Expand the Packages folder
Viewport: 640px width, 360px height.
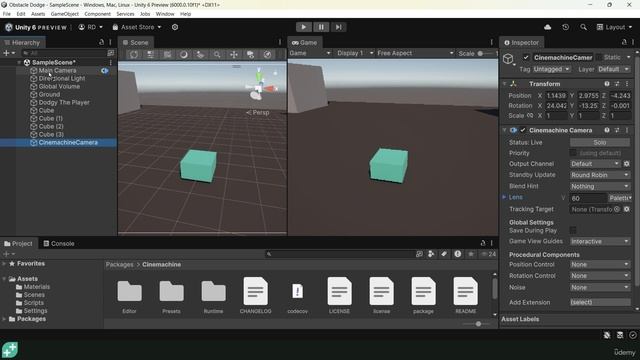4,319
